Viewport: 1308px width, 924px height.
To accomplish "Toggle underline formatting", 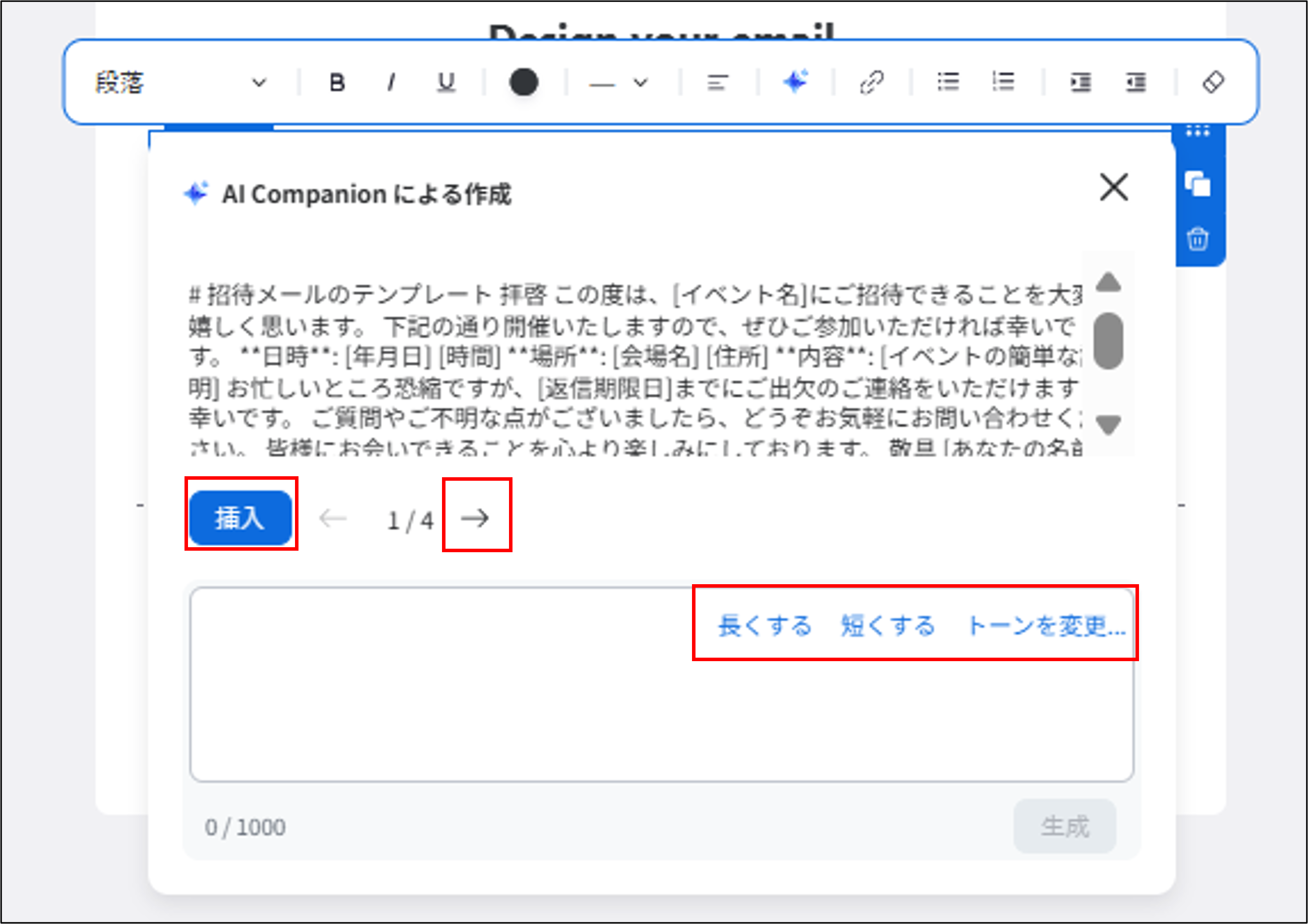I will pos(446,82).
